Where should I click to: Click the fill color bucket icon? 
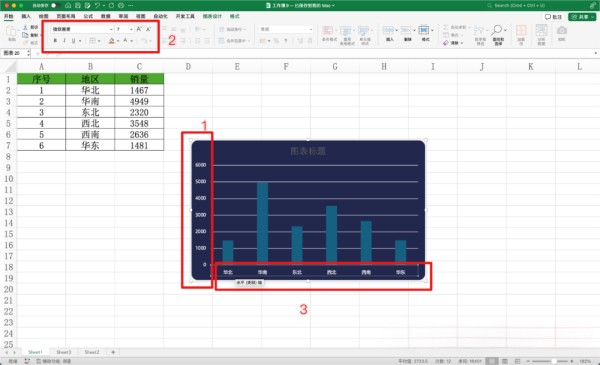[x=111, y=41]
